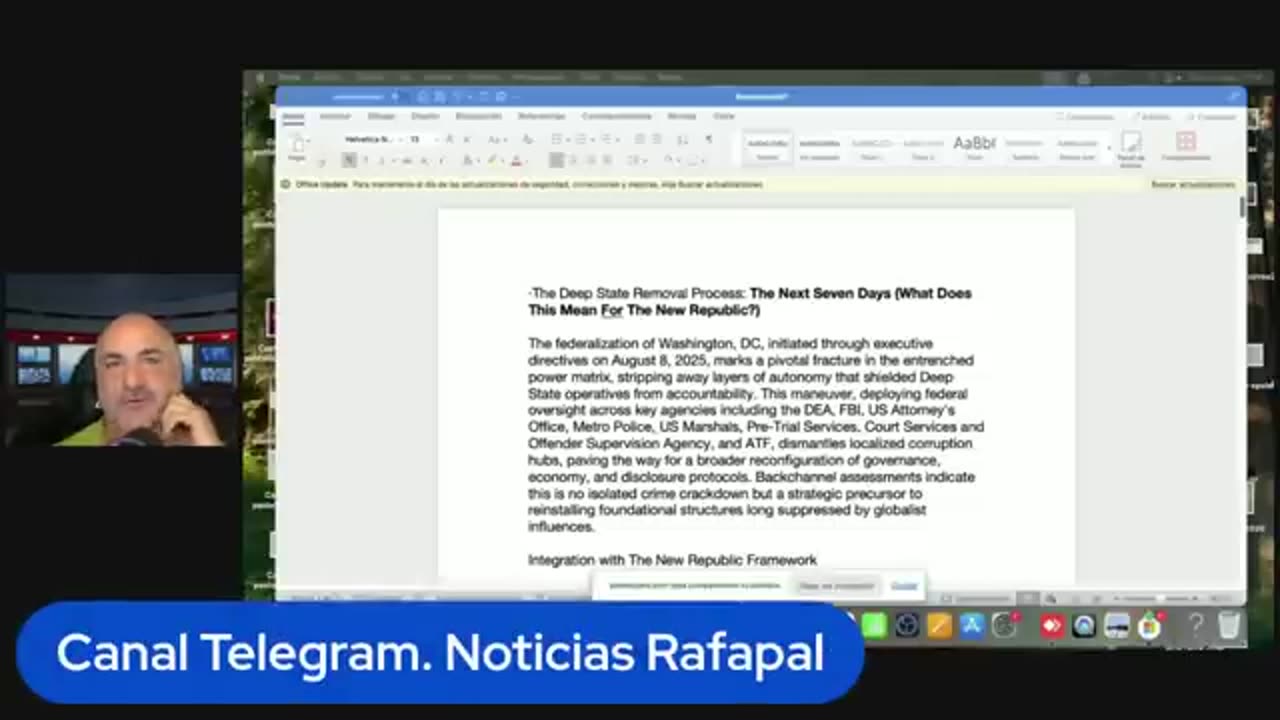Clear all formatting with the eraser icon
Viewport: 1280px width, 720px height.
click(527, 139)
